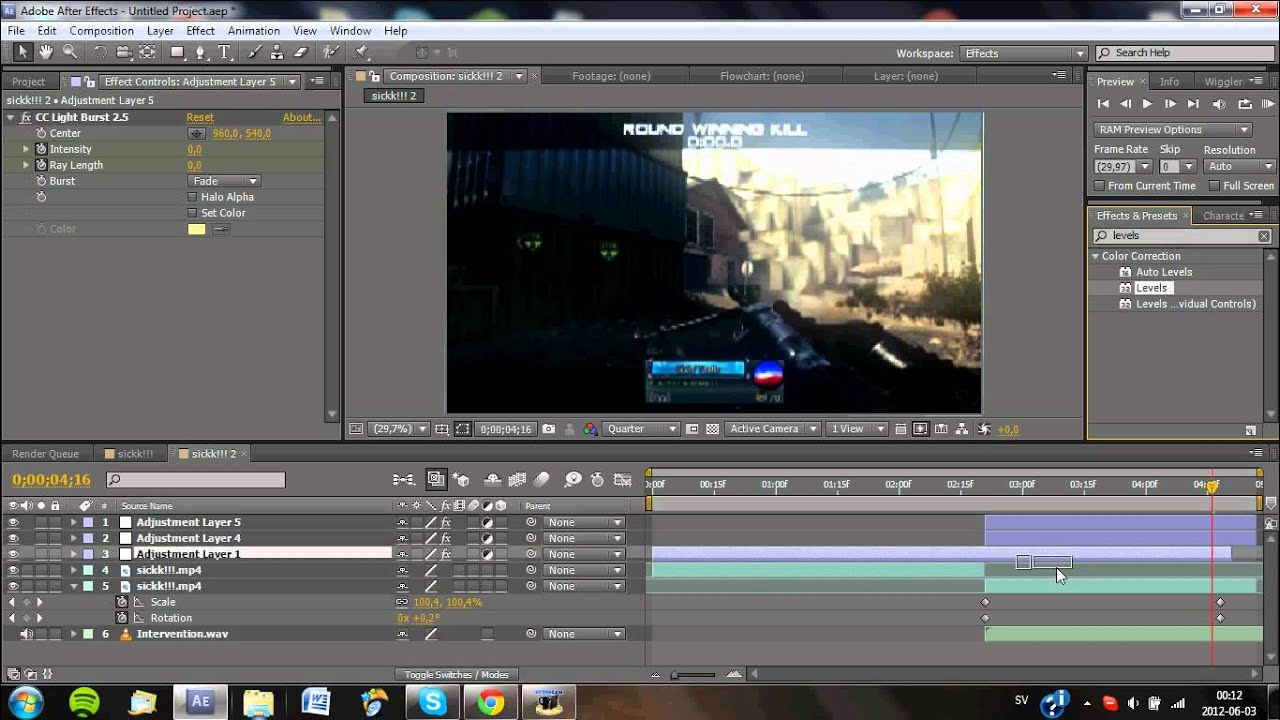Select Levels (Individual Controls) effect

click(x=1196, y=304)
